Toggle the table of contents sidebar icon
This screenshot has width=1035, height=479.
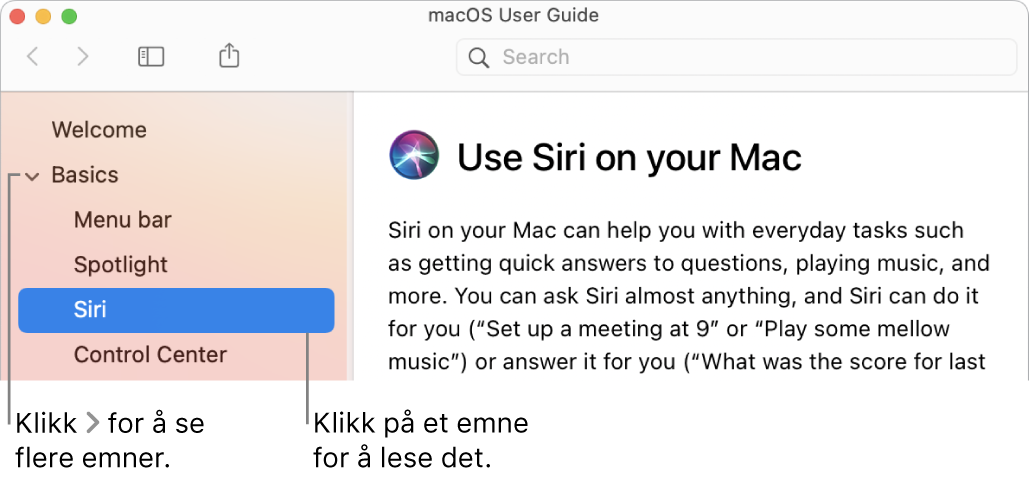151,57
